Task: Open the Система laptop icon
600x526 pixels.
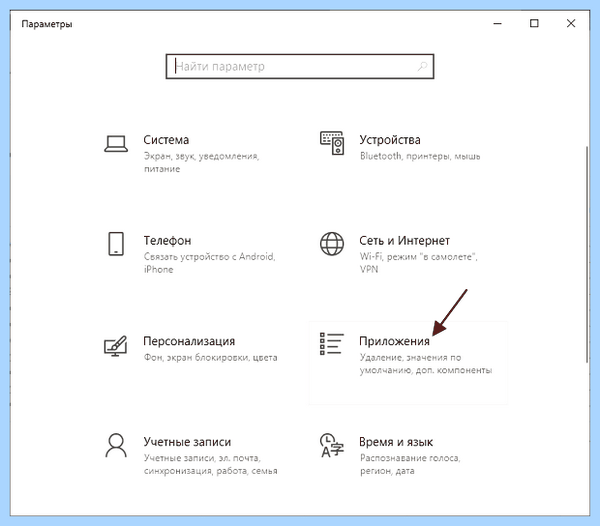Action: 116,144
